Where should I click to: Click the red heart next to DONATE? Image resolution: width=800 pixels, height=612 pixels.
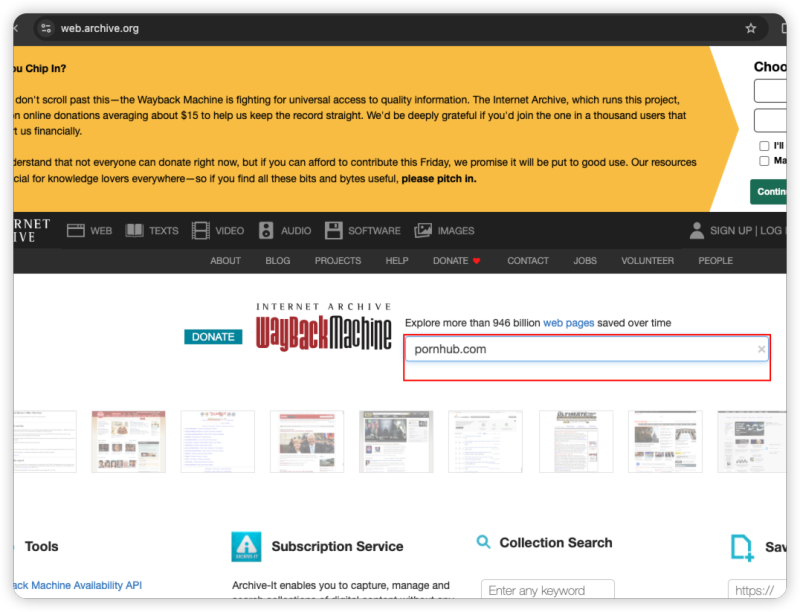(x=477, y=261)
